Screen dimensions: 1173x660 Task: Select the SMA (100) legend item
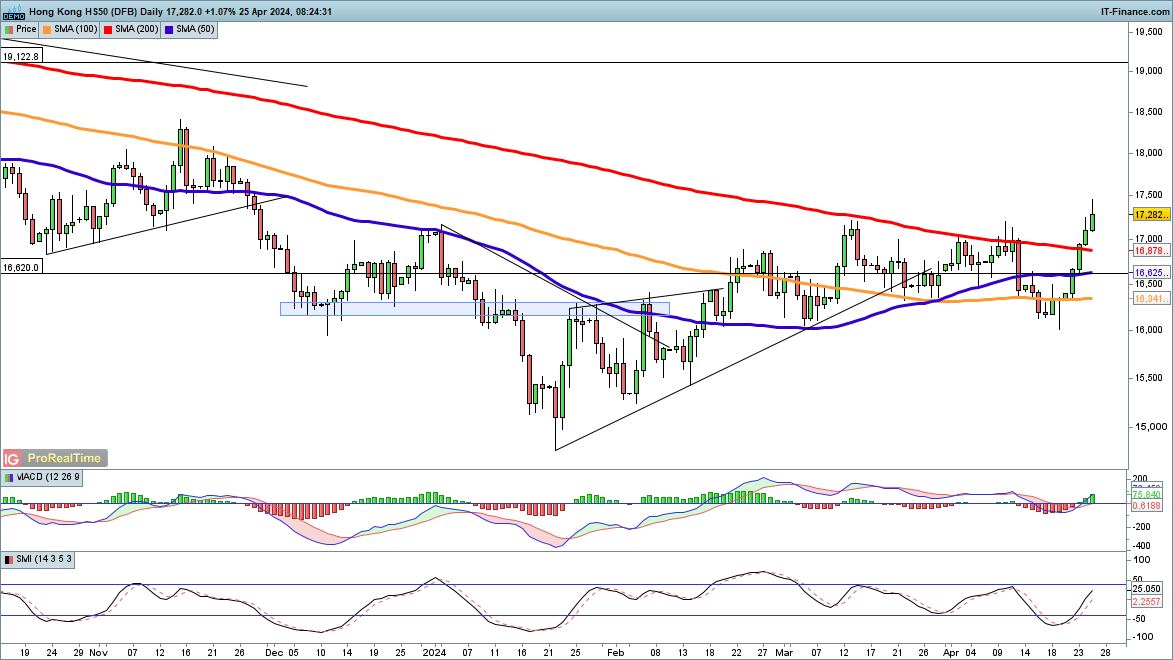71,30
